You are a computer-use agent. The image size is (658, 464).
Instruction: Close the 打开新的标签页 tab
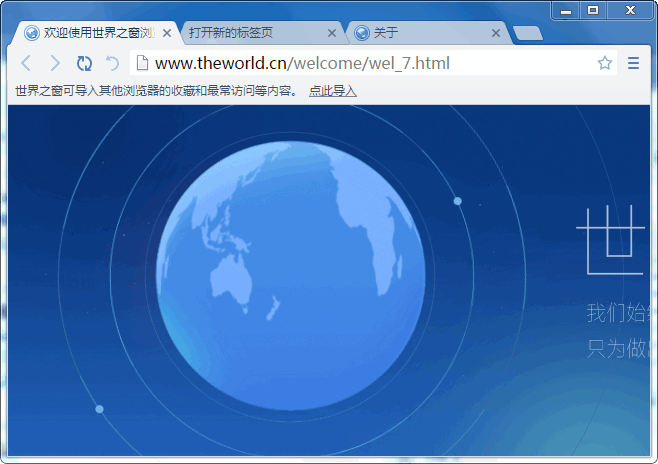332,33
